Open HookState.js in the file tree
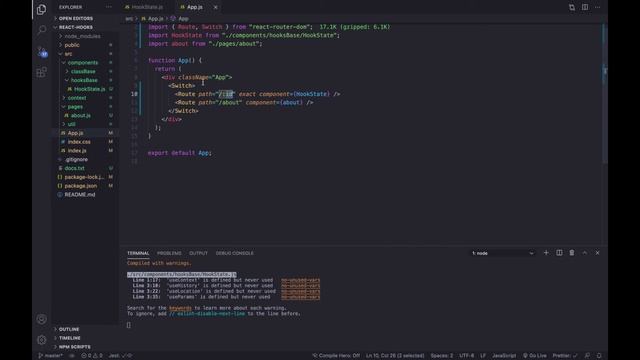Screen dimensions: 640x360 [89, 89]
